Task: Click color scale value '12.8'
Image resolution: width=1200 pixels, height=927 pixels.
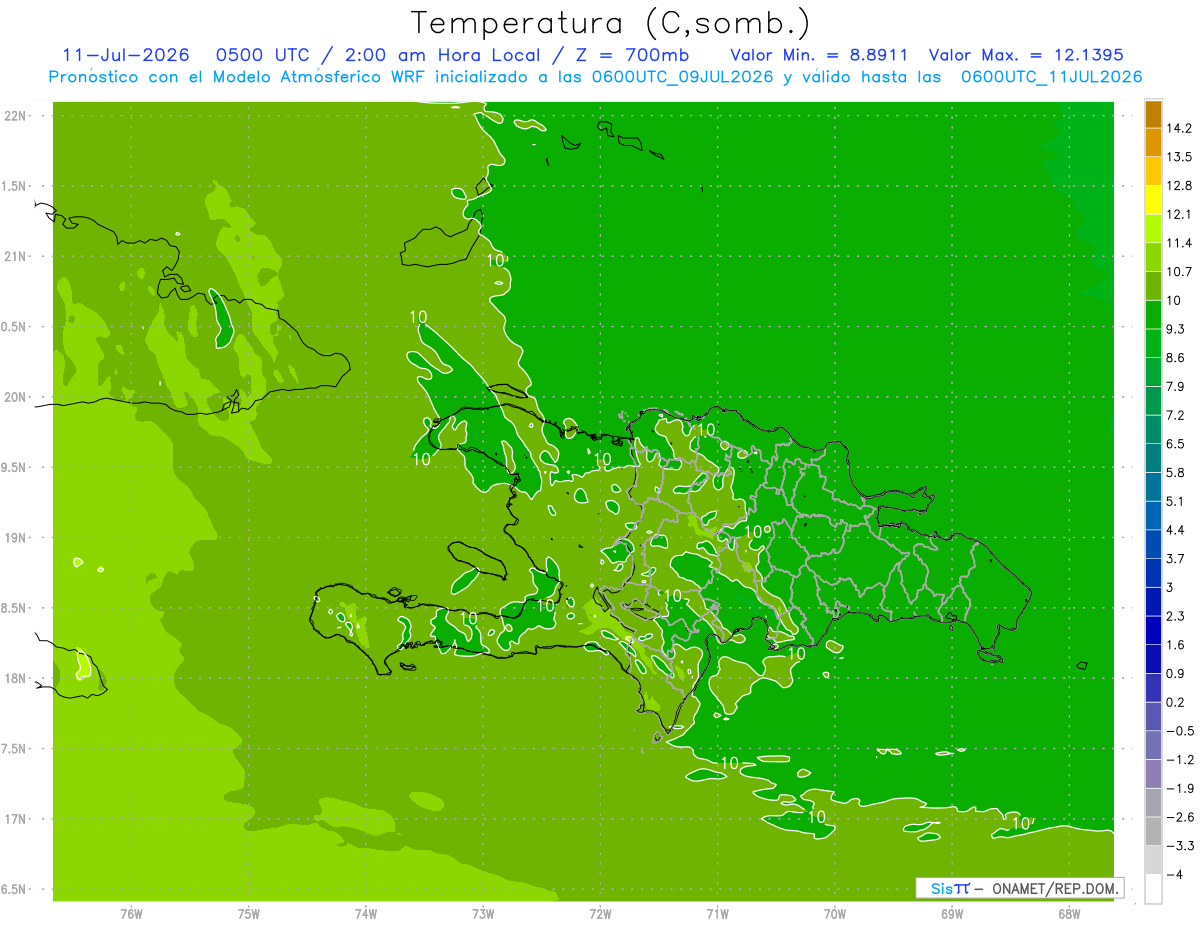Action: [1179, 186]
